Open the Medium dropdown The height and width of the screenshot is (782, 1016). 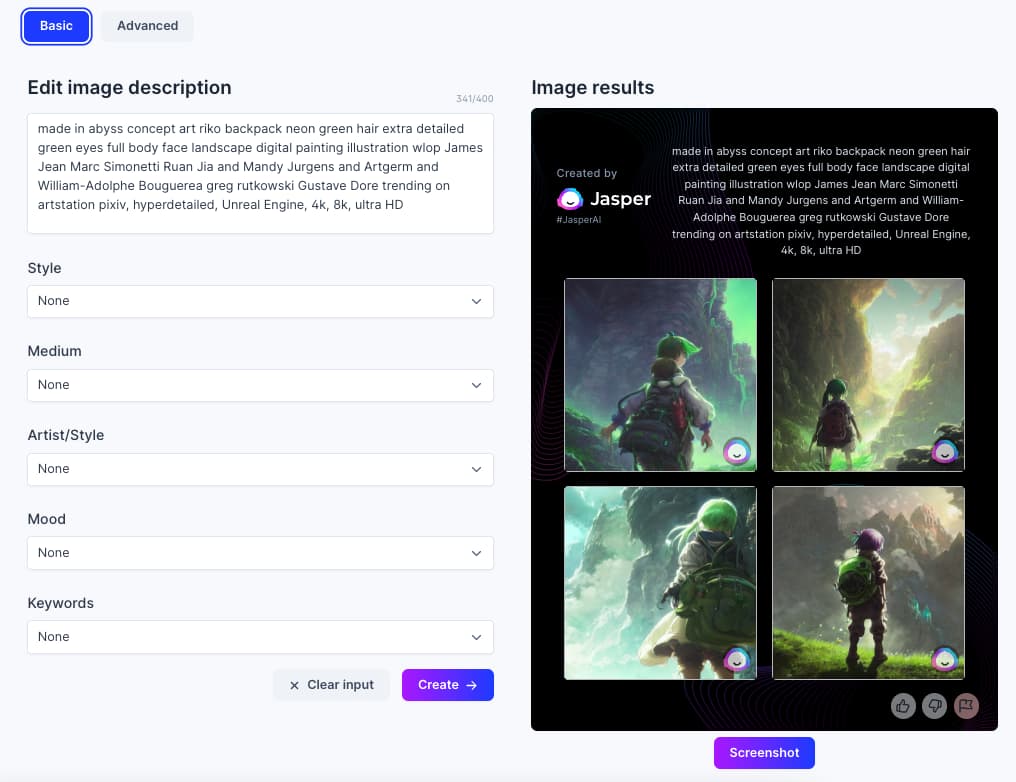[x=260, y=385]
